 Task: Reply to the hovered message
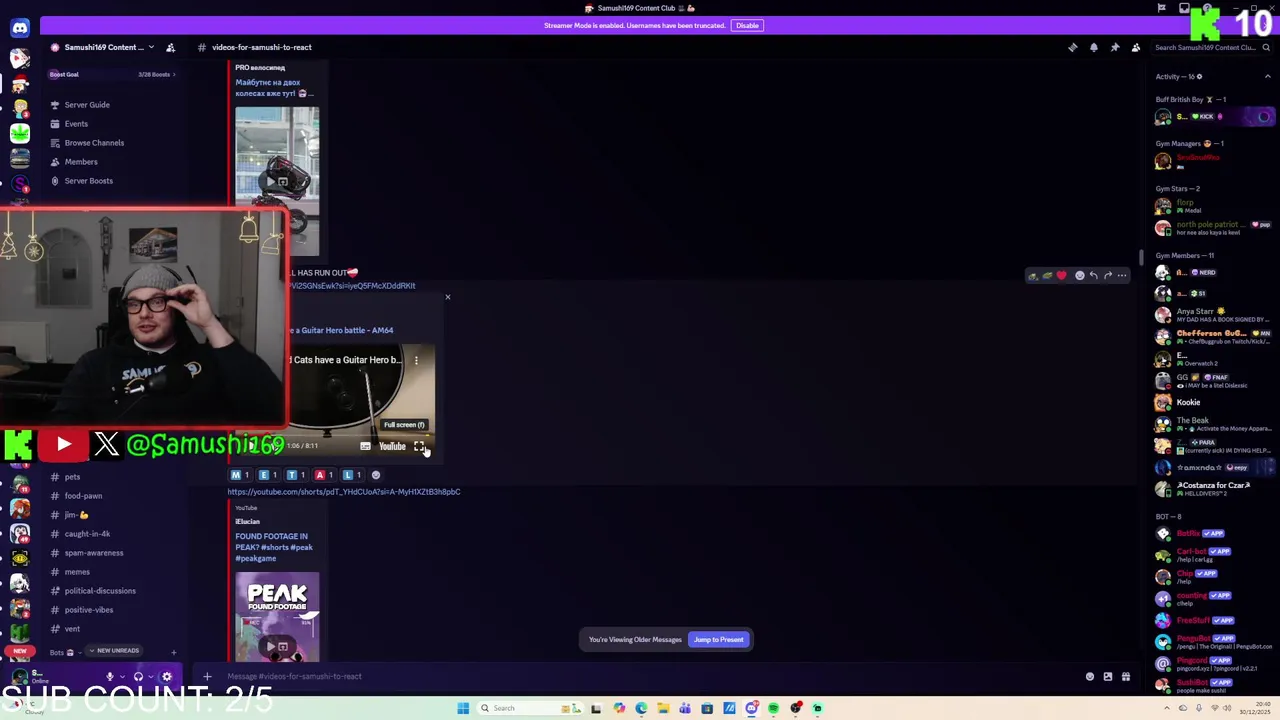coord(1093,275)
